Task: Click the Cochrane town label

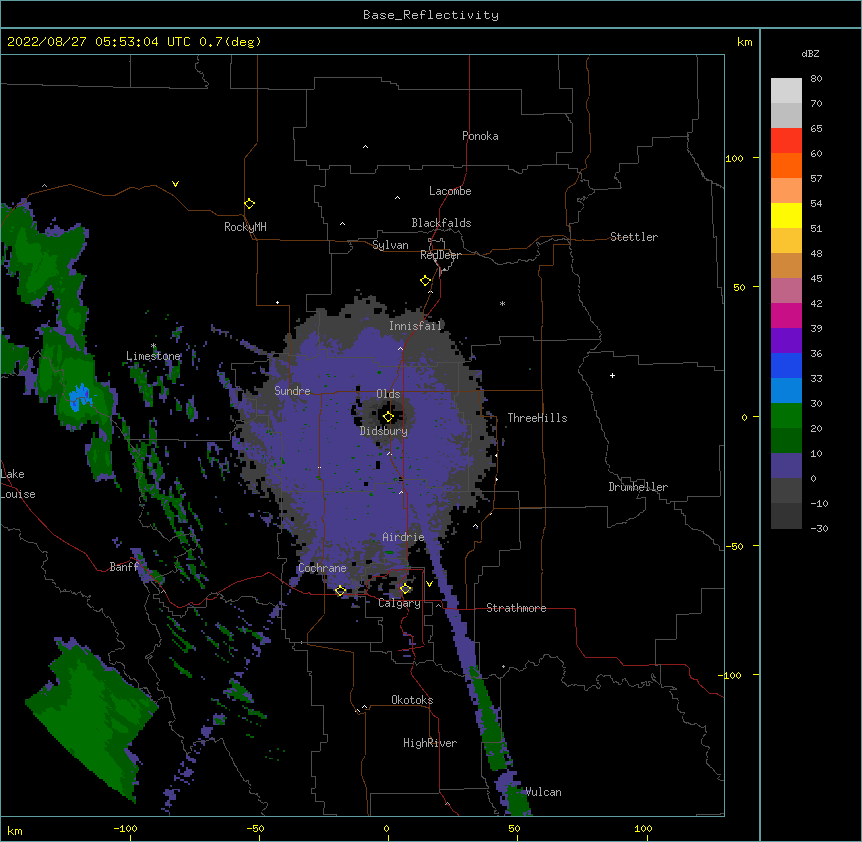Action: coord(322,568)
